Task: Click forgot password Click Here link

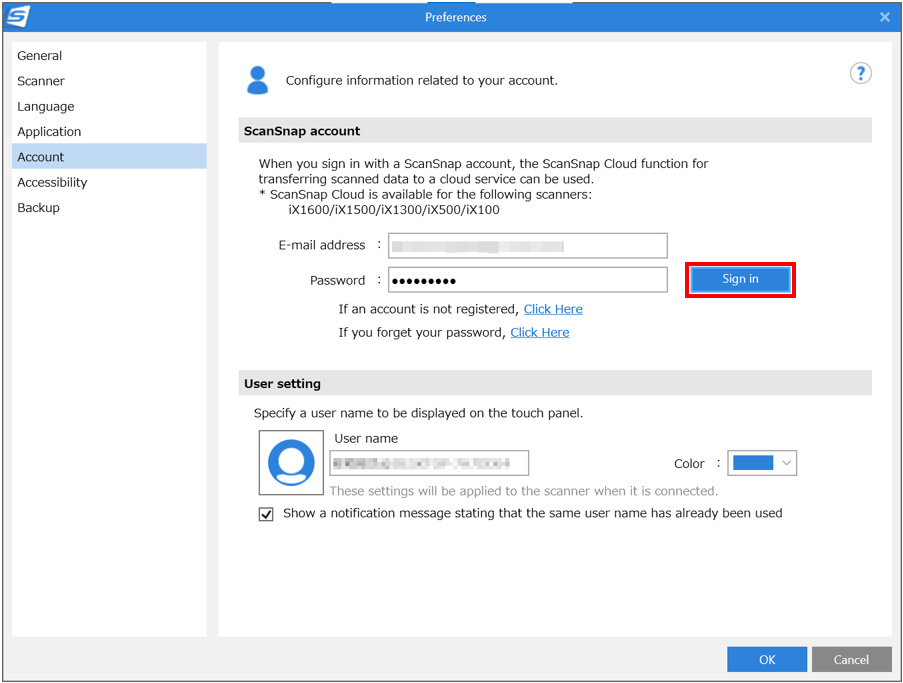Action: coord(540,332)
